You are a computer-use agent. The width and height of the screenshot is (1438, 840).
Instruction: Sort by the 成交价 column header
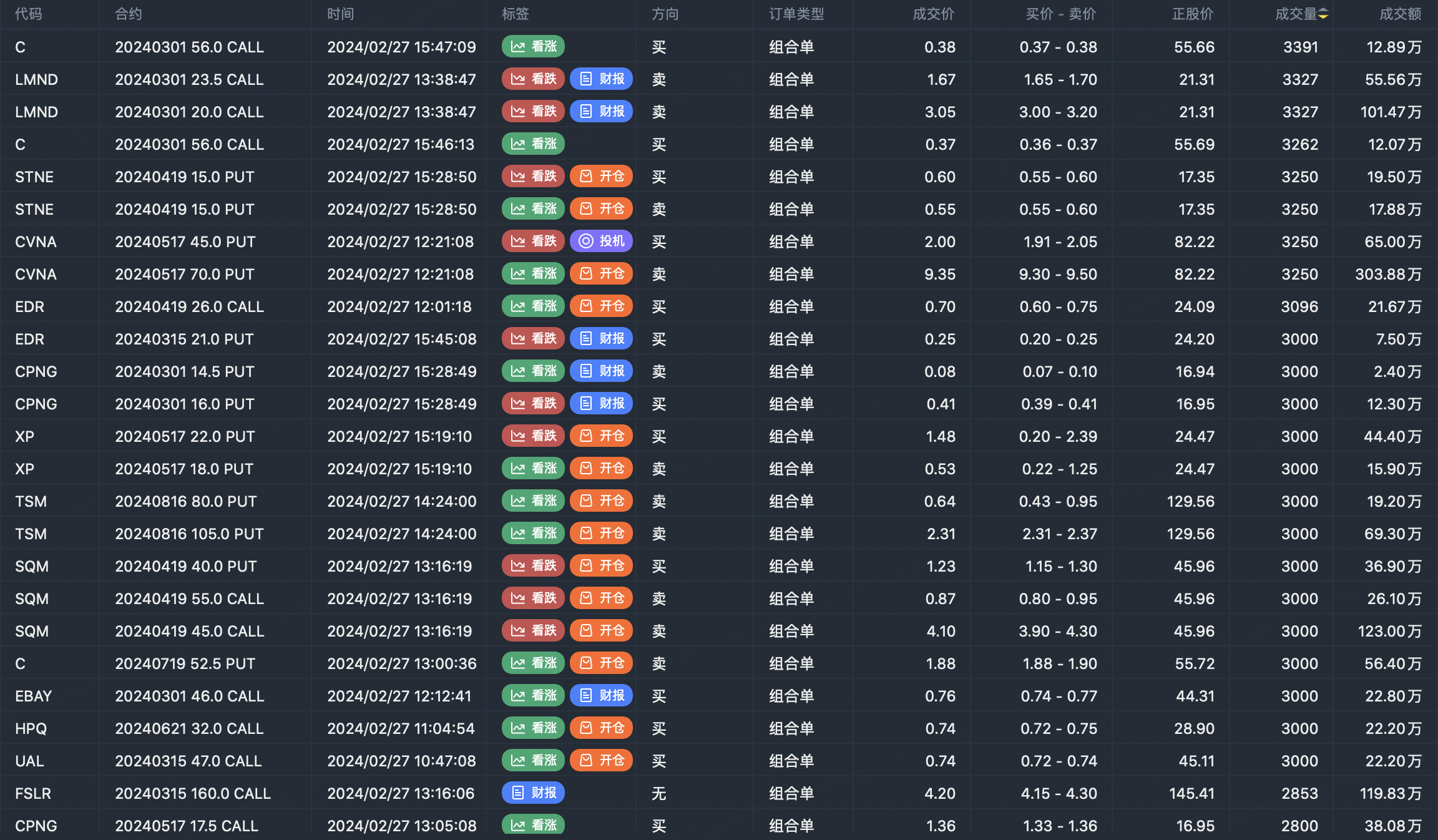click(x=933, y=14)
